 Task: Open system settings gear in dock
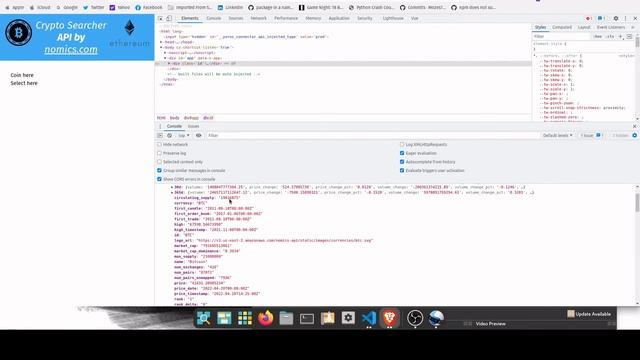348,318
